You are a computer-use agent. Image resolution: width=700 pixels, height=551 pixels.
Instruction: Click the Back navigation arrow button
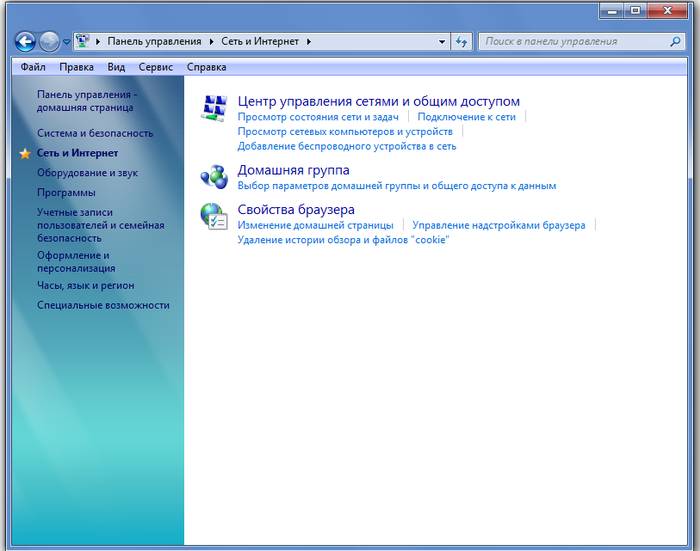click(x=25, y=42)
